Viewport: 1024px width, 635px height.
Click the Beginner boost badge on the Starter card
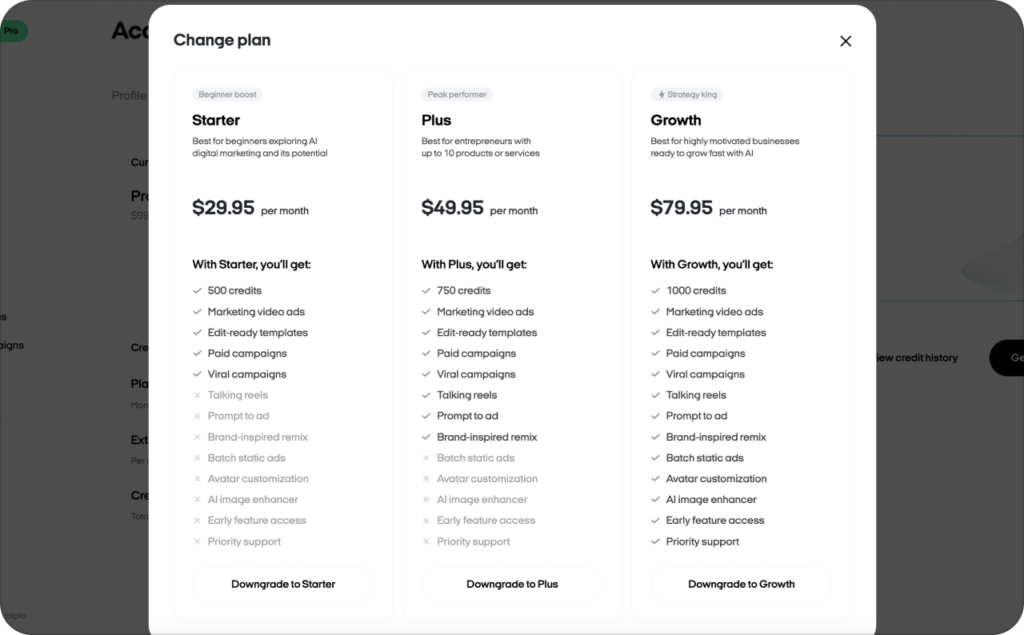click(227, 94)
